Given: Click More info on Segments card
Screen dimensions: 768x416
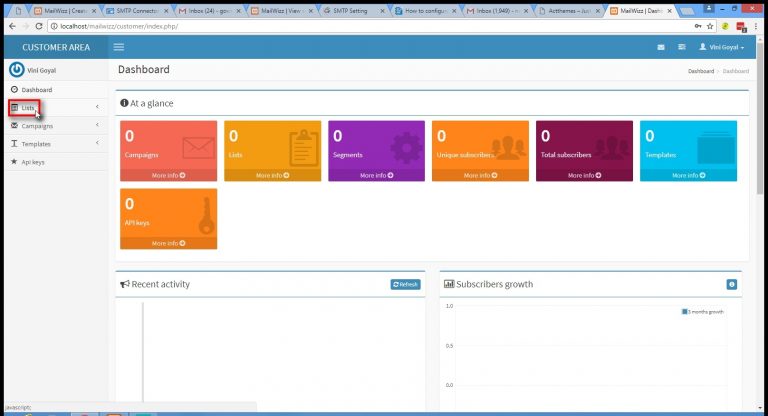Looking at the screenshot, I should click(x=376, y=175).
